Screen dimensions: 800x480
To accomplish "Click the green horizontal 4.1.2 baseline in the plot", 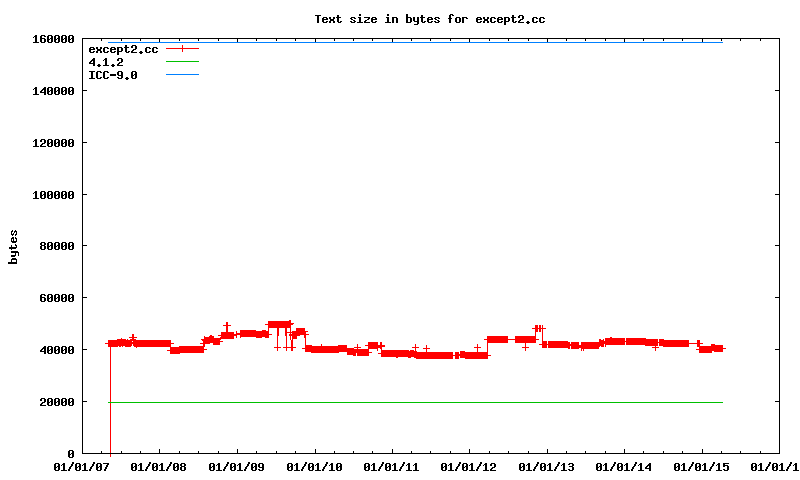I will (x=400, y=402).
